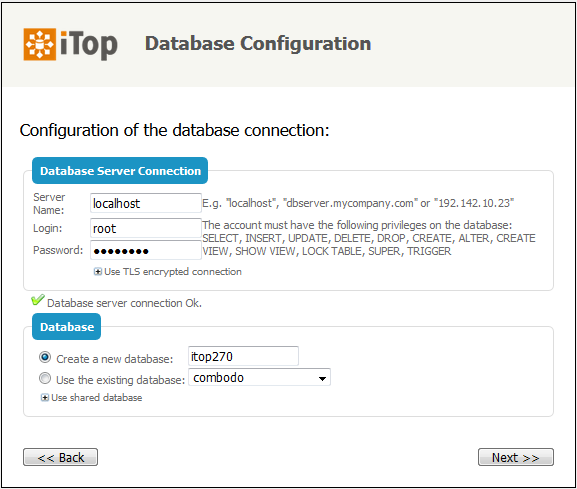This screenshot has height=489, width=577.
Task: Click the Use shared database text
Action: click(97, 398)
